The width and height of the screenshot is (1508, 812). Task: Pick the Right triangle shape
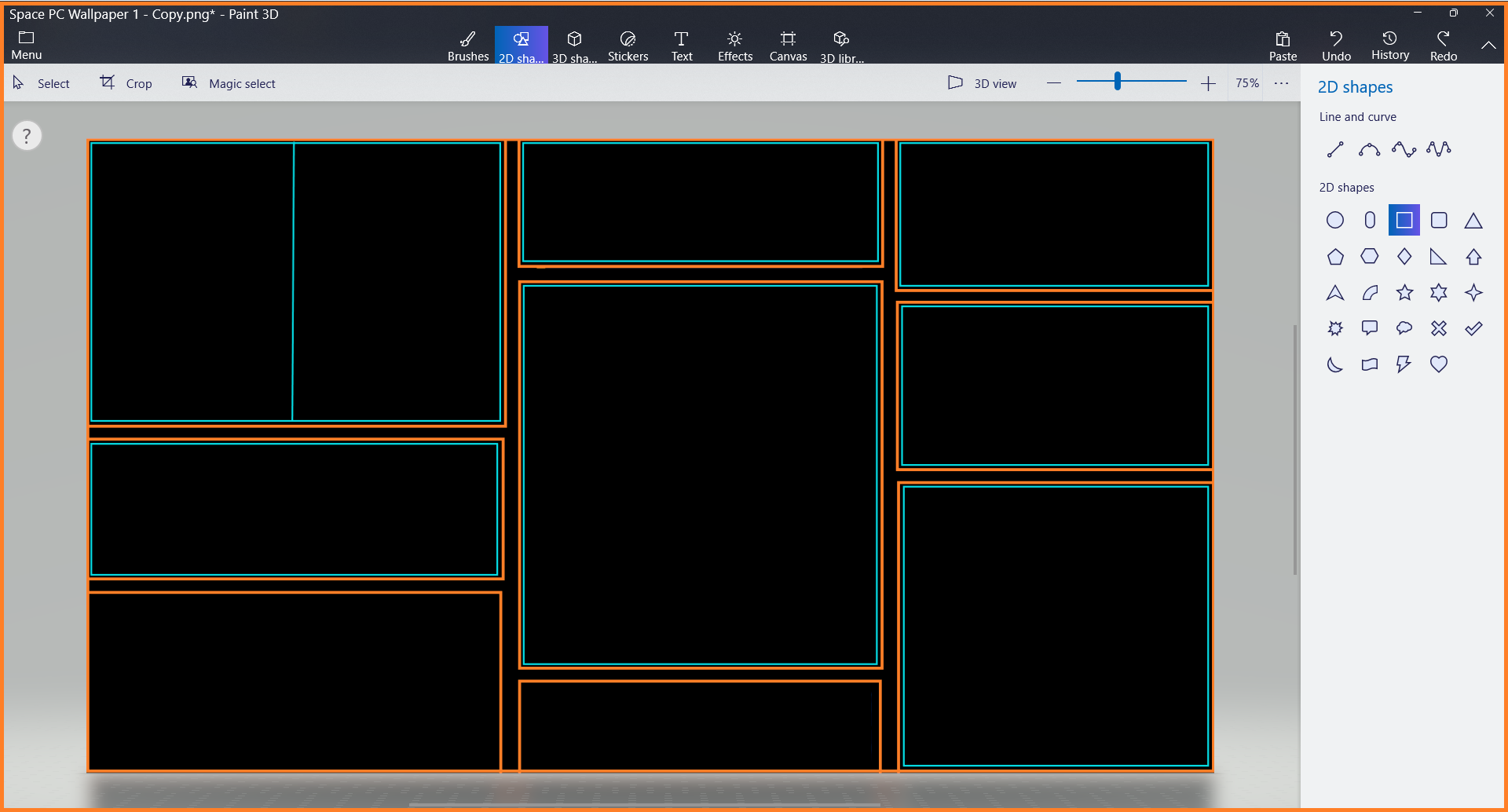coord(1439,257)
